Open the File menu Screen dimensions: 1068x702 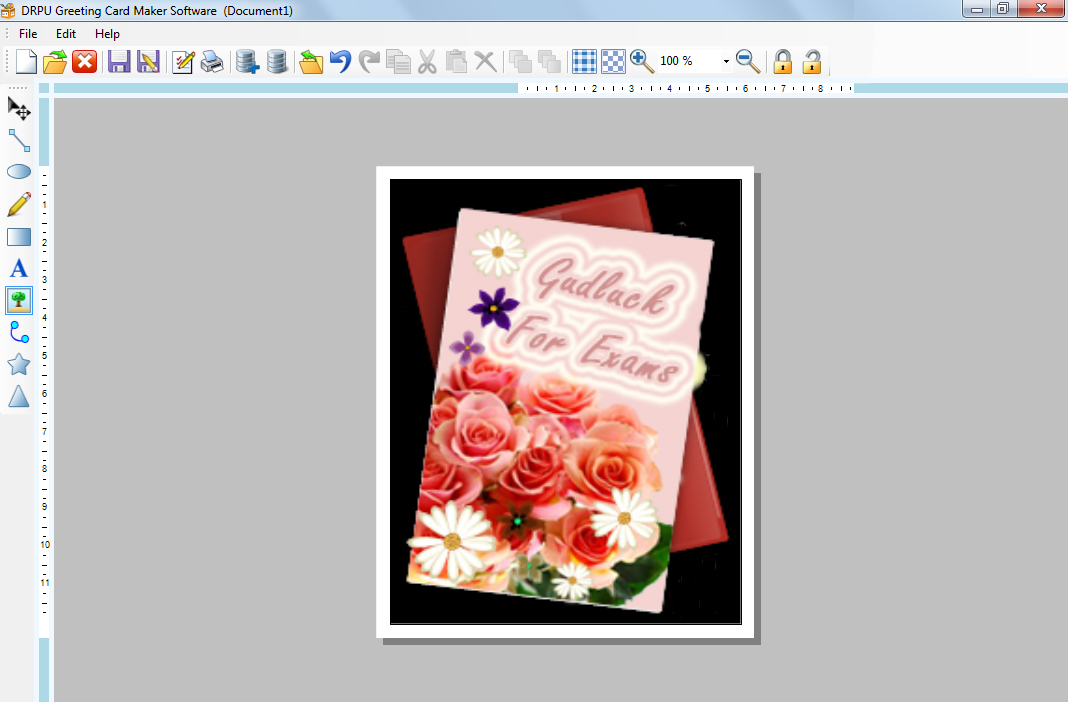click(28, 33)
